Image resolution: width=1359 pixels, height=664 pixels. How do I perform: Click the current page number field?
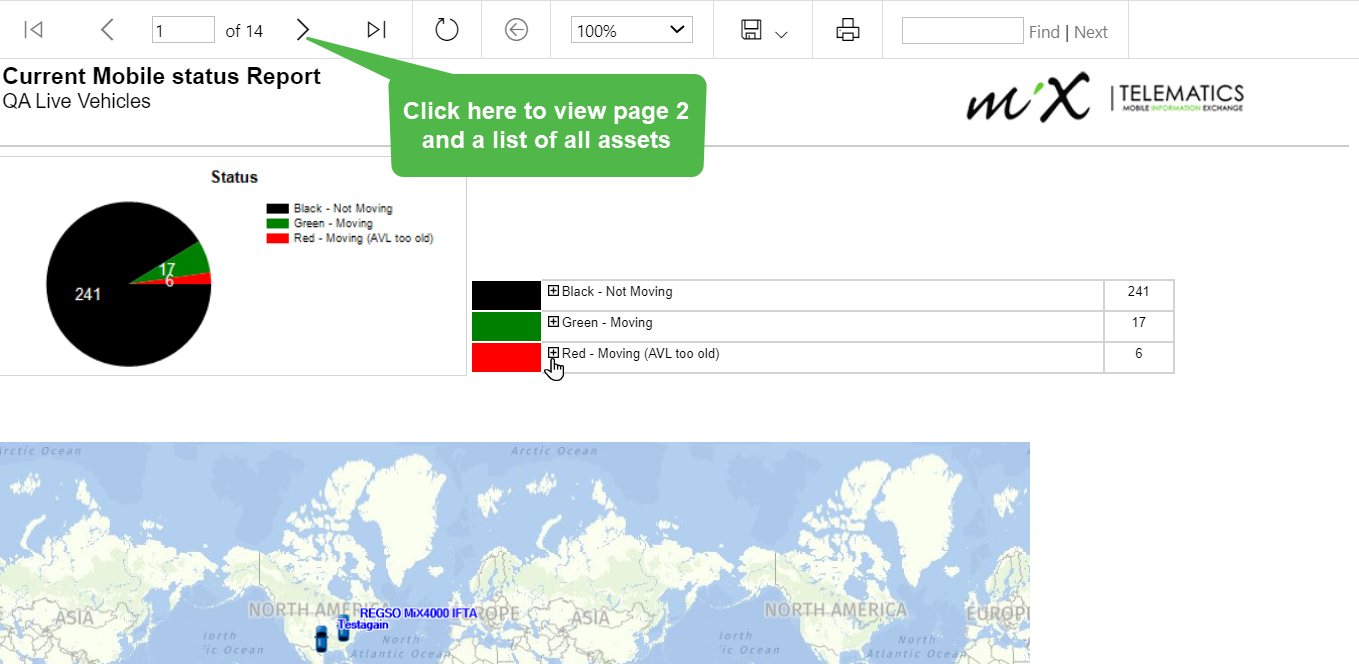(183, 30)
